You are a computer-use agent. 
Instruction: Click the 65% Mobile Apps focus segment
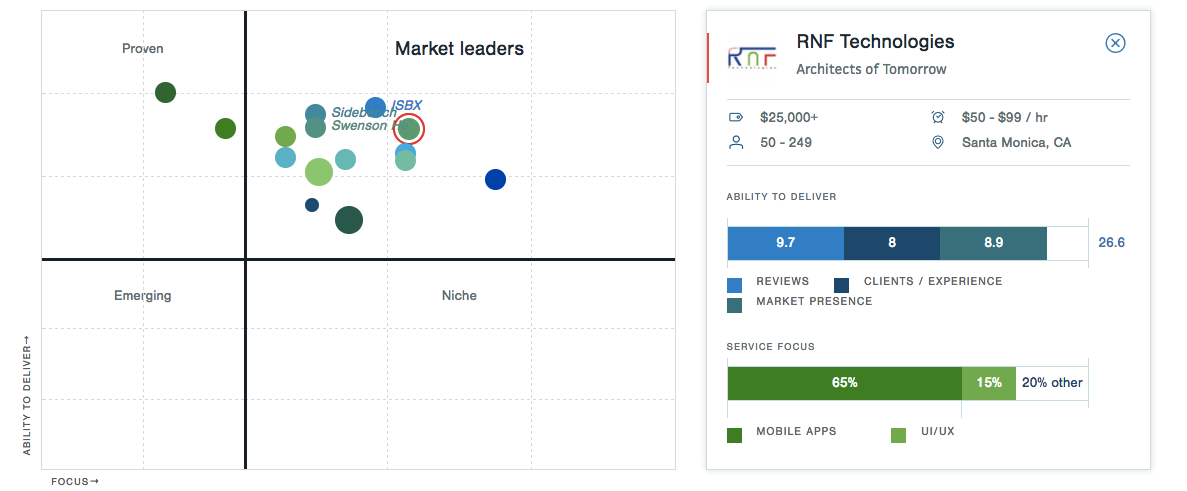(845, 383)
